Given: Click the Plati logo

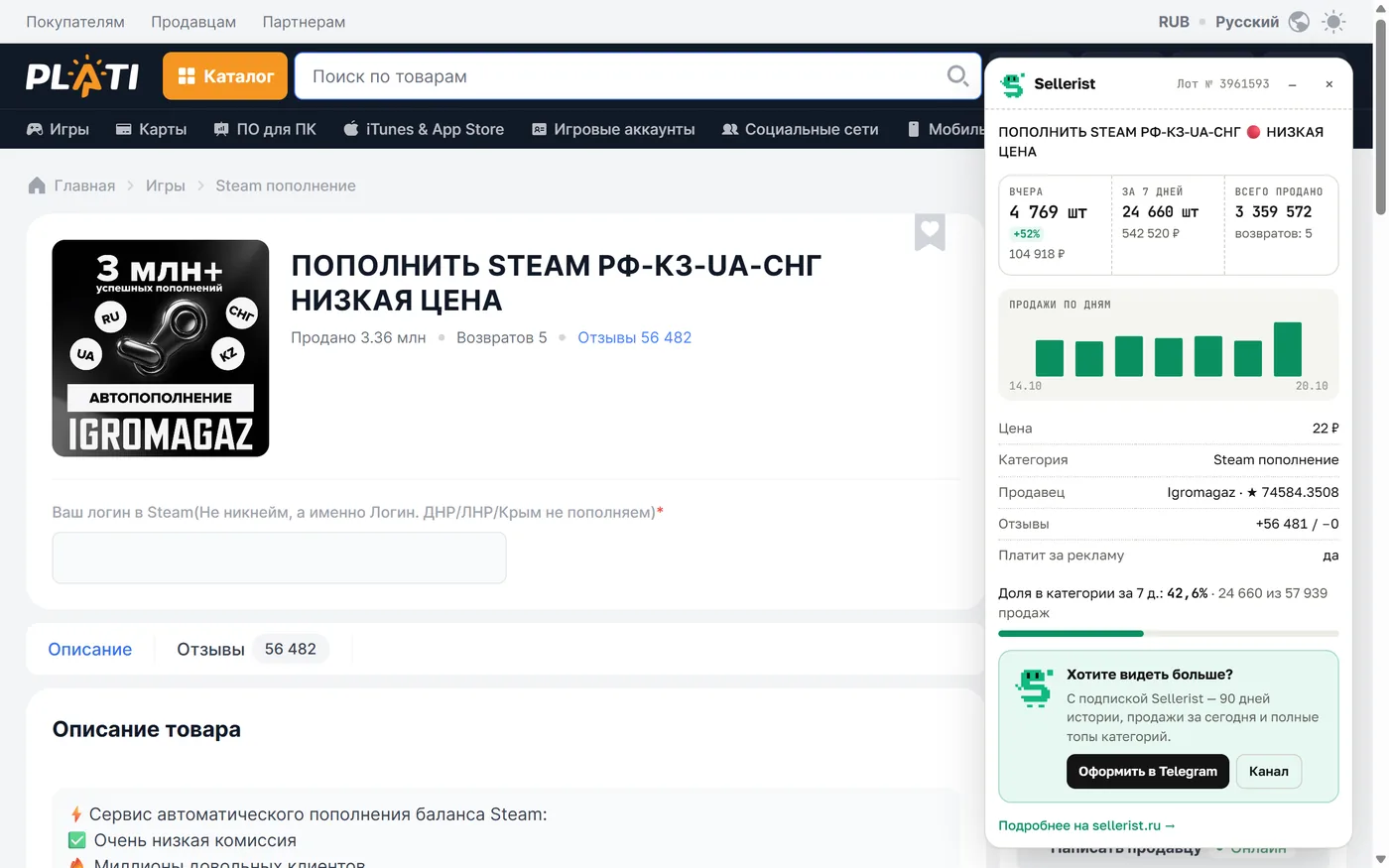Looking at the screenshot, I should (82, 76).
